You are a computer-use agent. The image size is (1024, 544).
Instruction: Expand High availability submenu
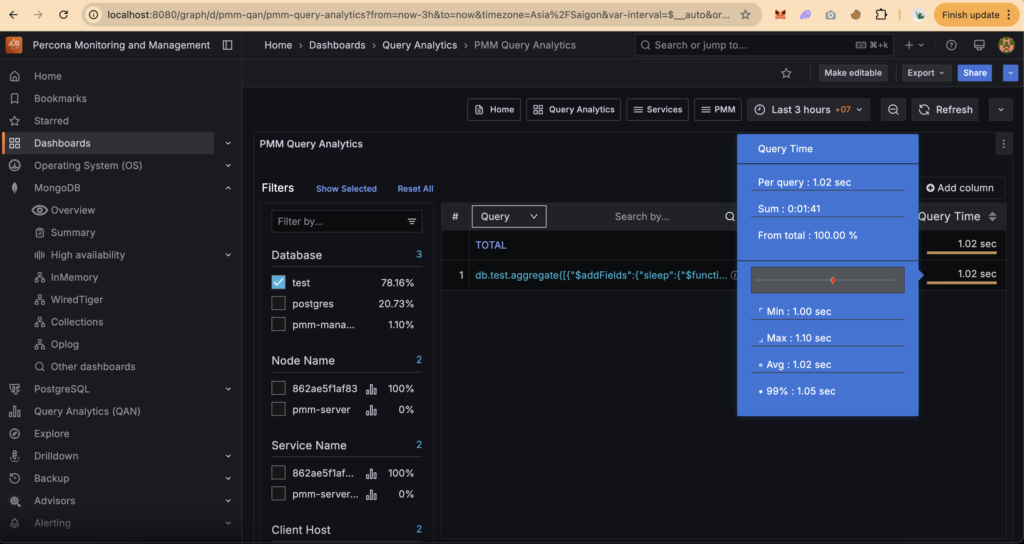point(228,255)
